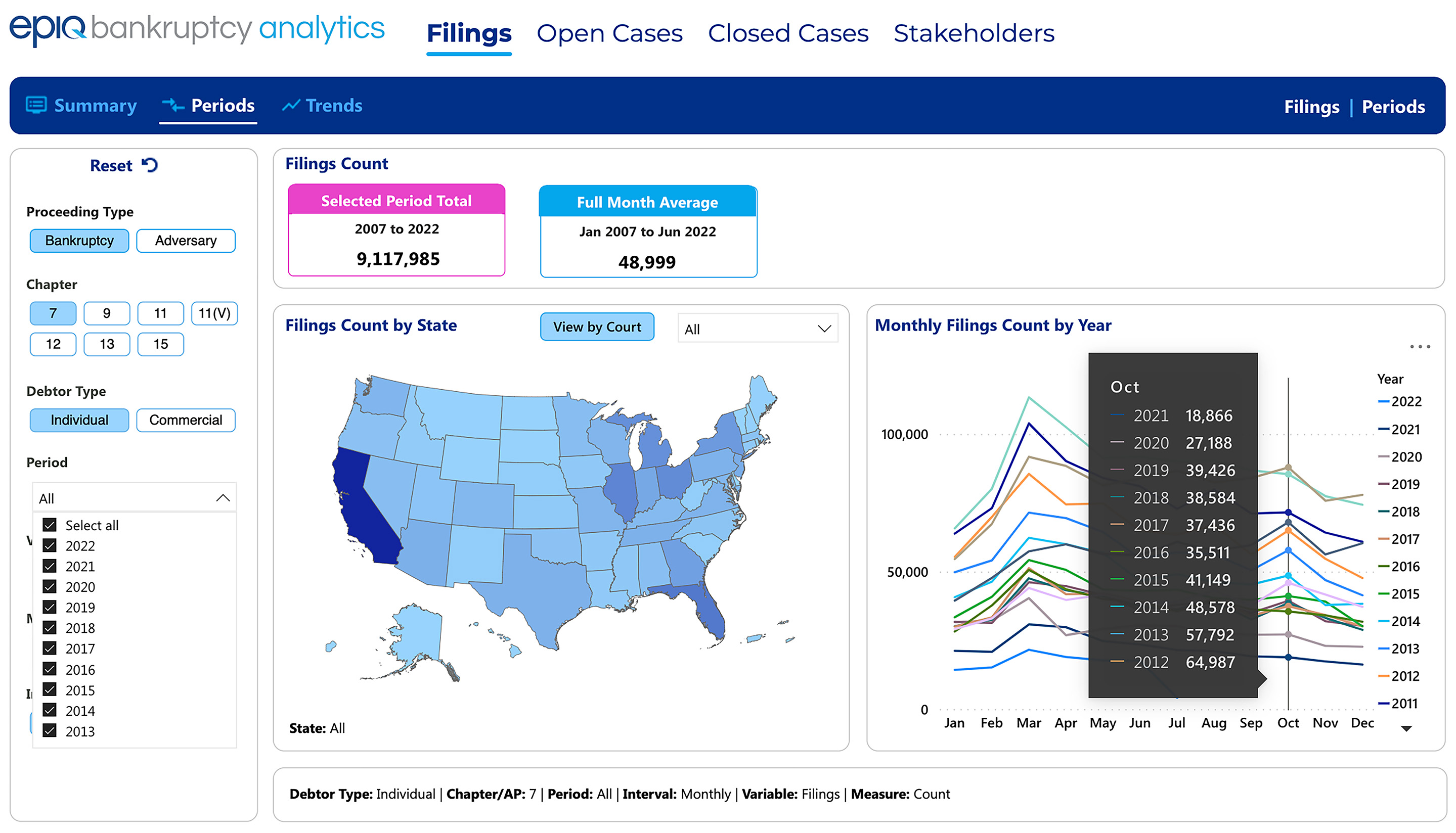Click the 2022 legend color marker
Image resolution: width=1456 pixels, height=833 pixels.
tap(1383, 402)
